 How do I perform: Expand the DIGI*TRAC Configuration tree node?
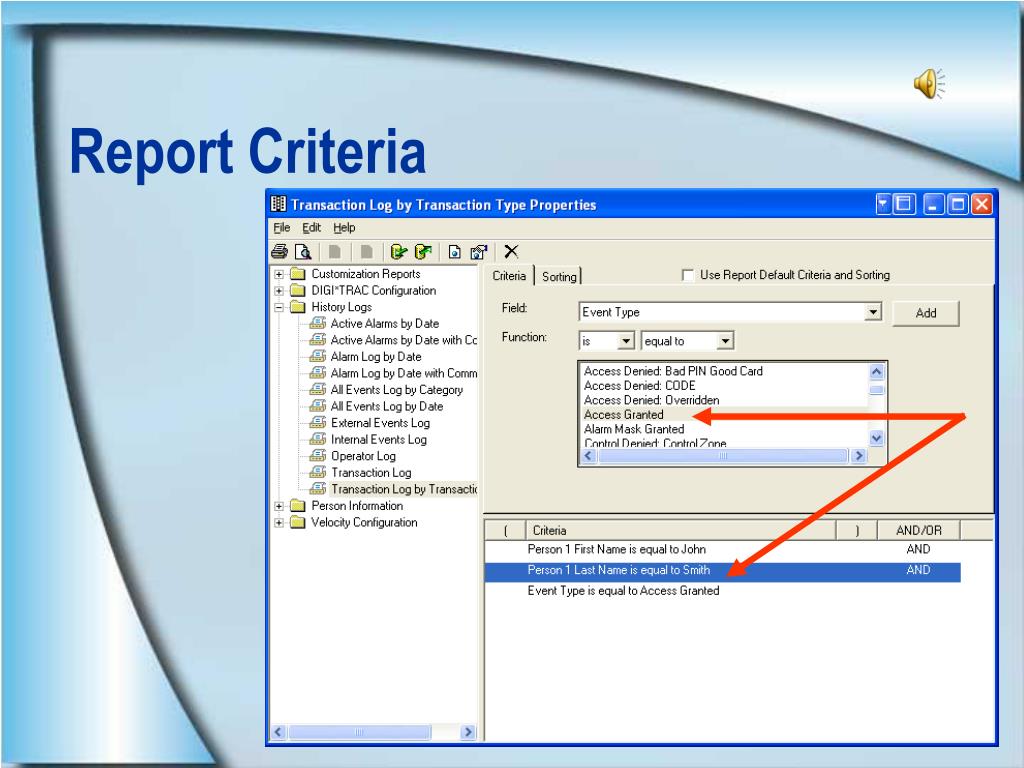point(279,291)
